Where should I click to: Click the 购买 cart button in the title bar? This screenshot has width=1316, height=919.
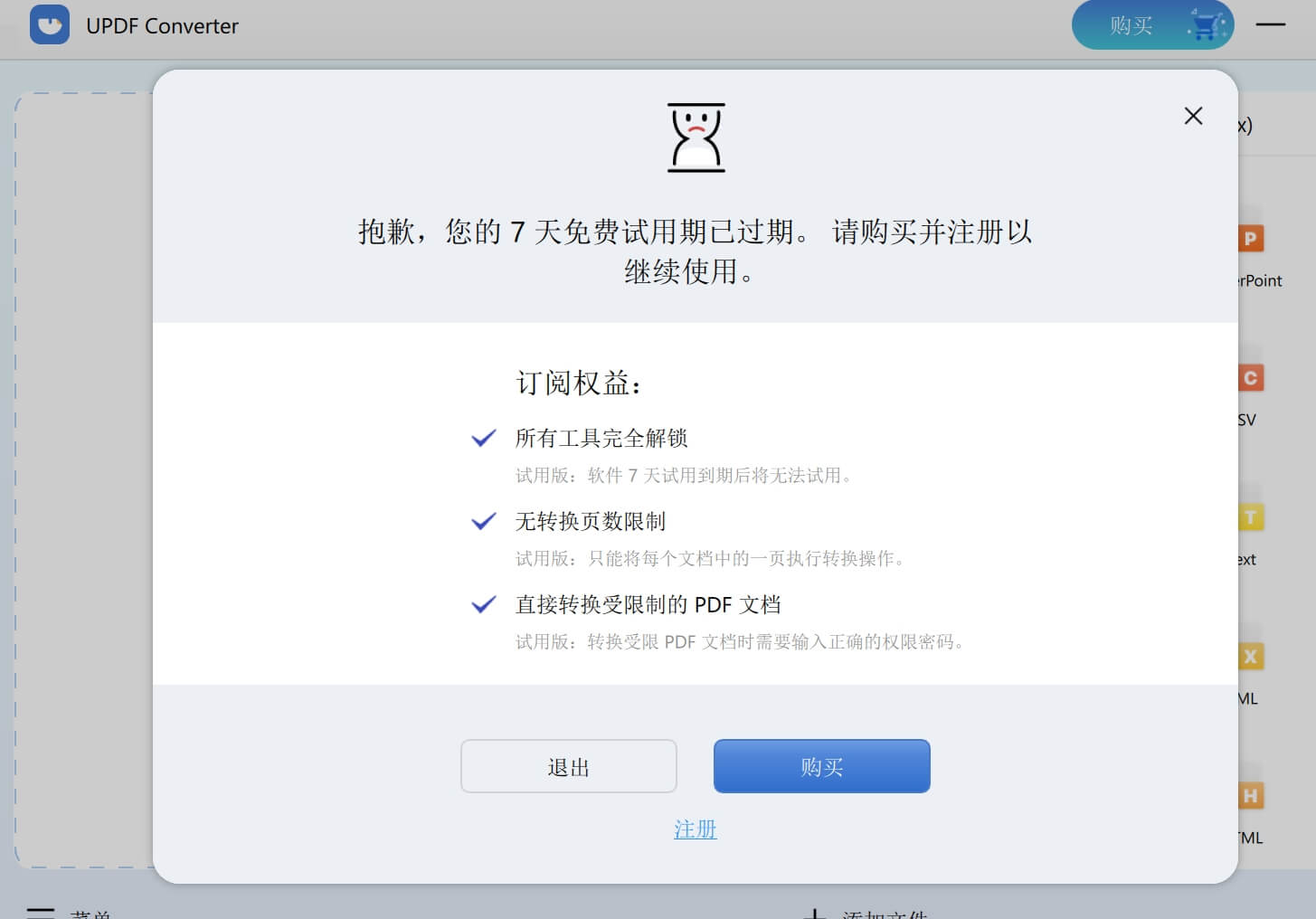[1152, 25]
